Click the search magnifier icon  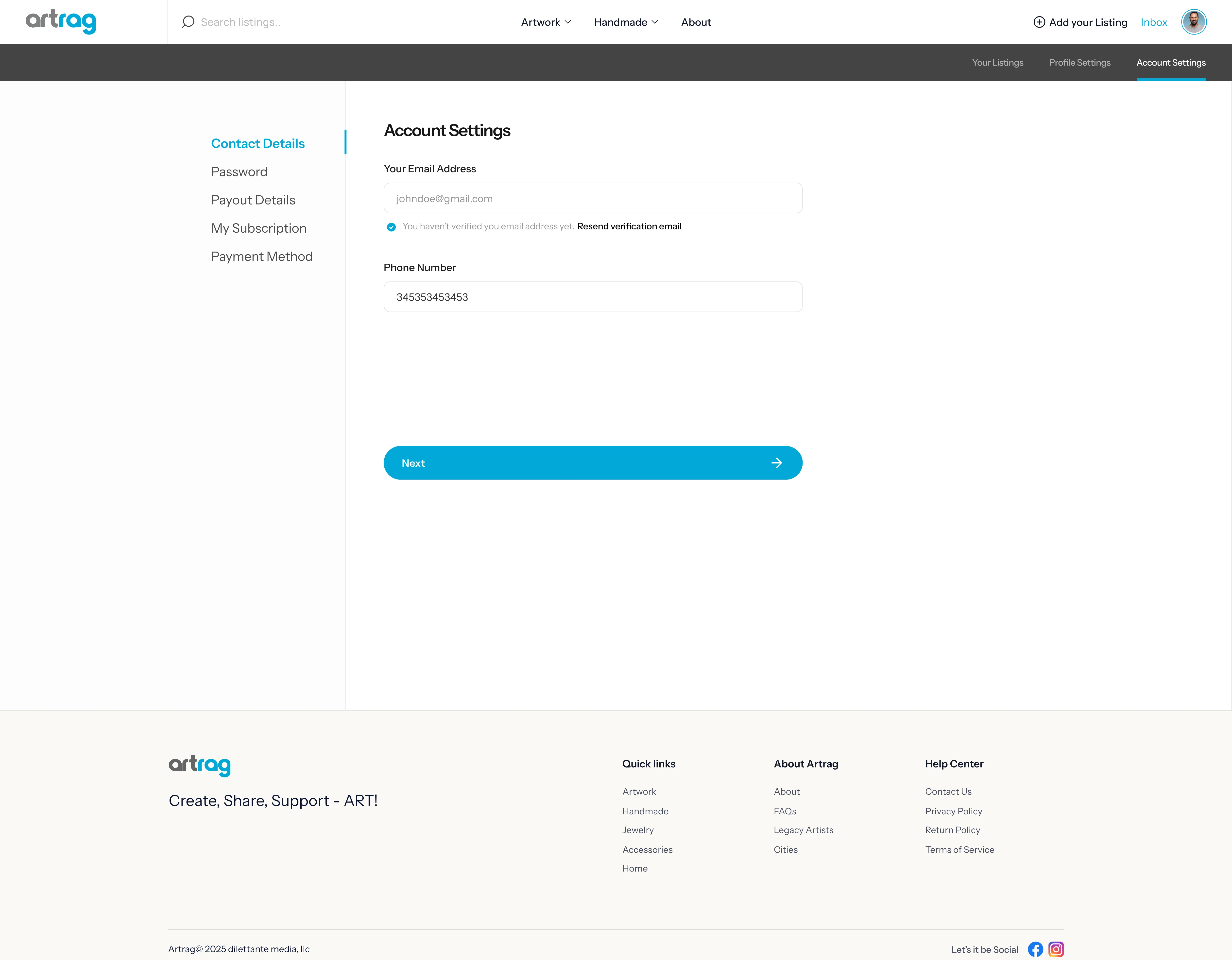(x=188, y=22)
